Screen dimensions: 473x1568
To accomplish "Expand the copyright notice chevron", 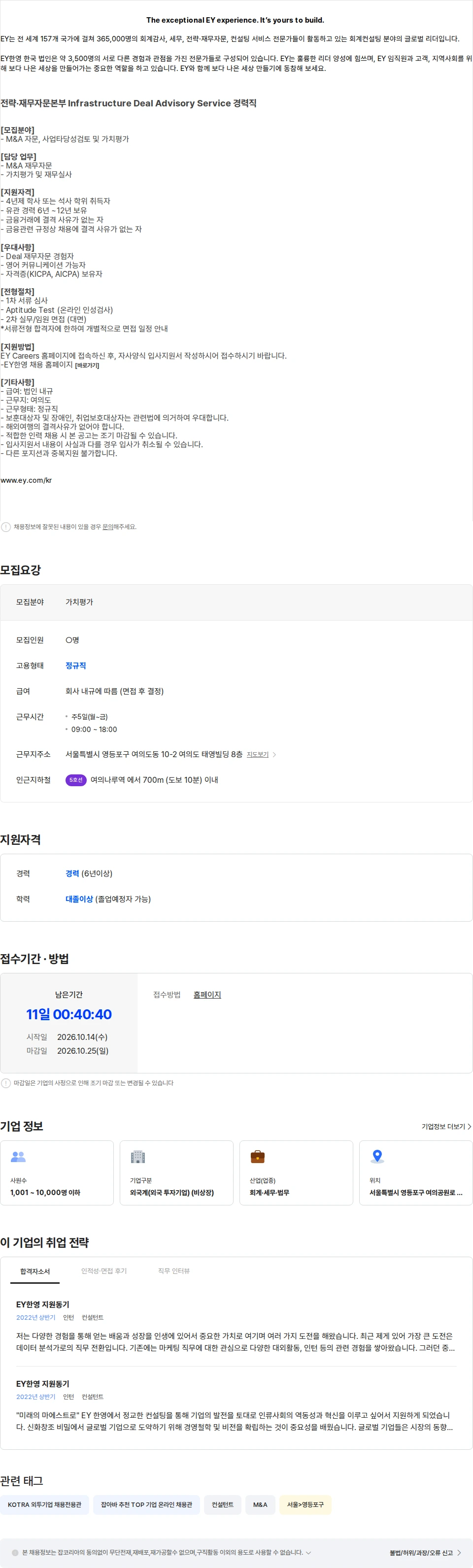I will [308, 1552].
